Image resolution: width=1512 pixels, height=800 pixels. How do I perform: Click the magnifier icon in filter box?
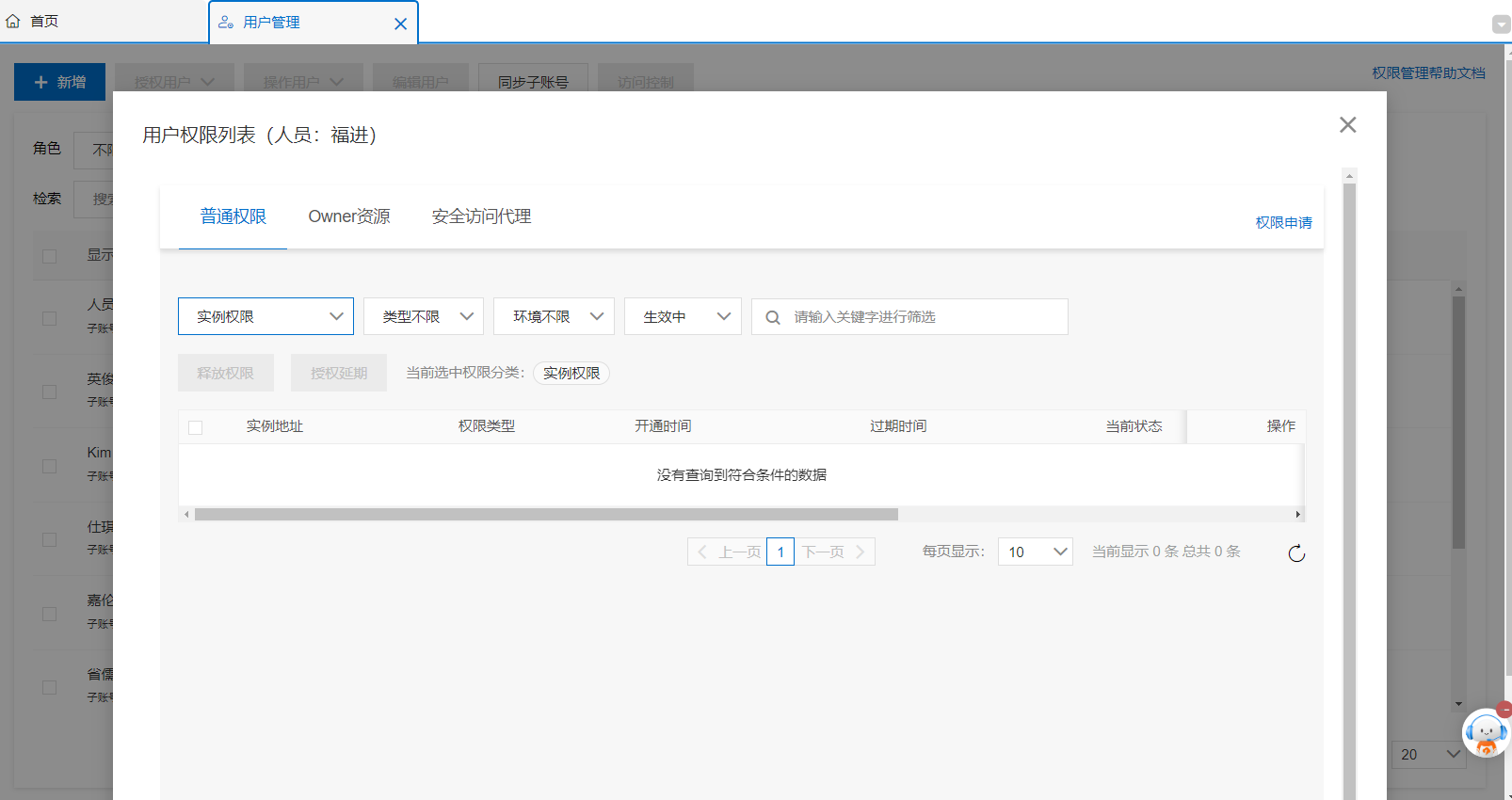(x=773, y=317)
